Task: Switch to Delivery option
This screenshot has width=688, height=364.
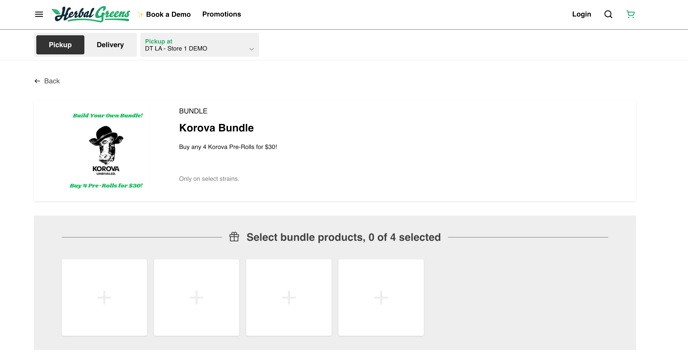Action: [110, 45]
